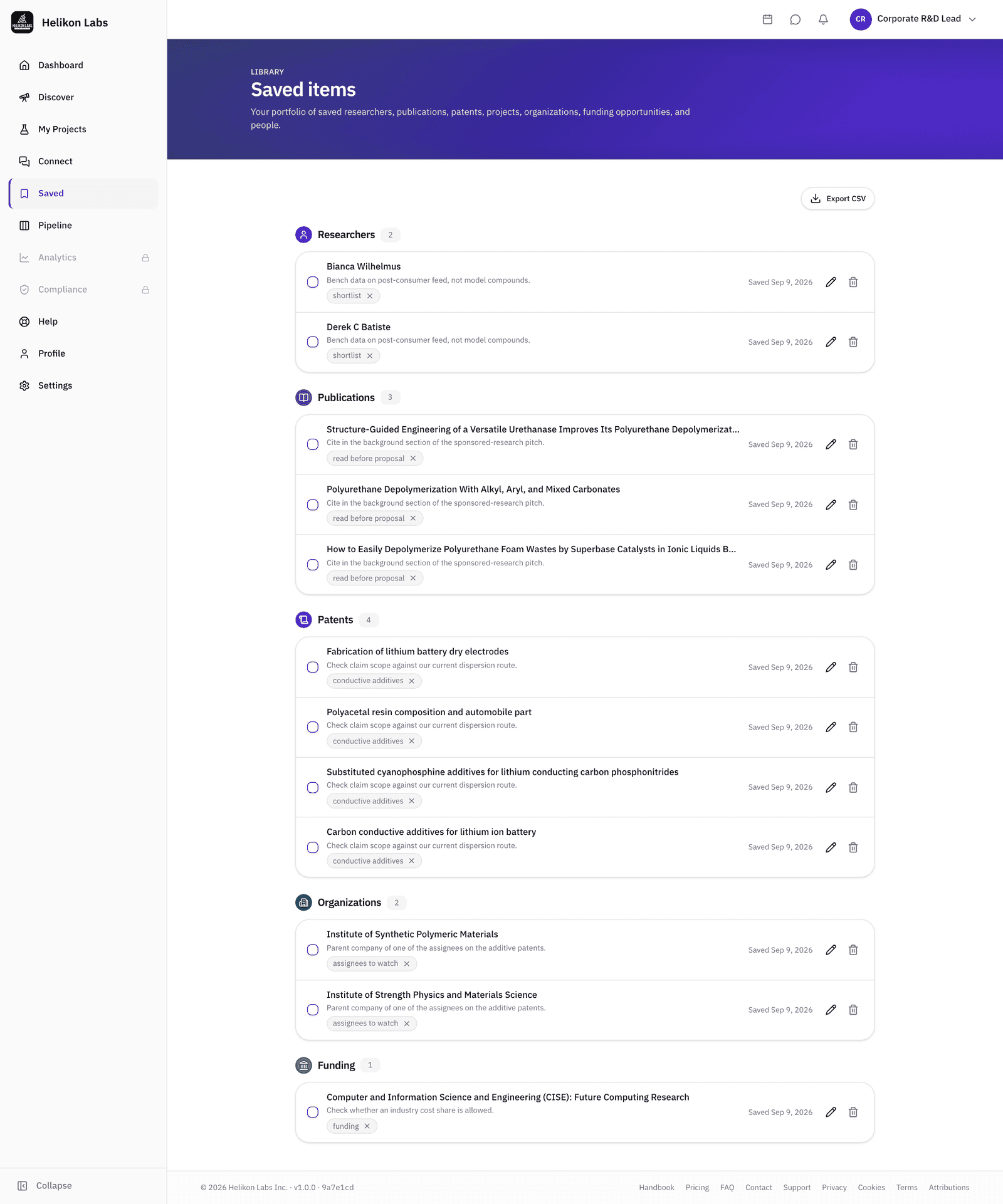Remove read before proposal tag on Structure-Guided publication

click(x=413, y=459)
